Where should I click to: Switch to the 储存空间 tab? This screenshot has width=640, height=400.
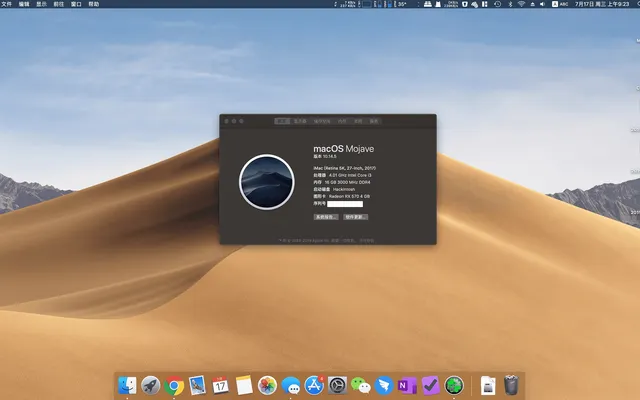tap(322, 121)
